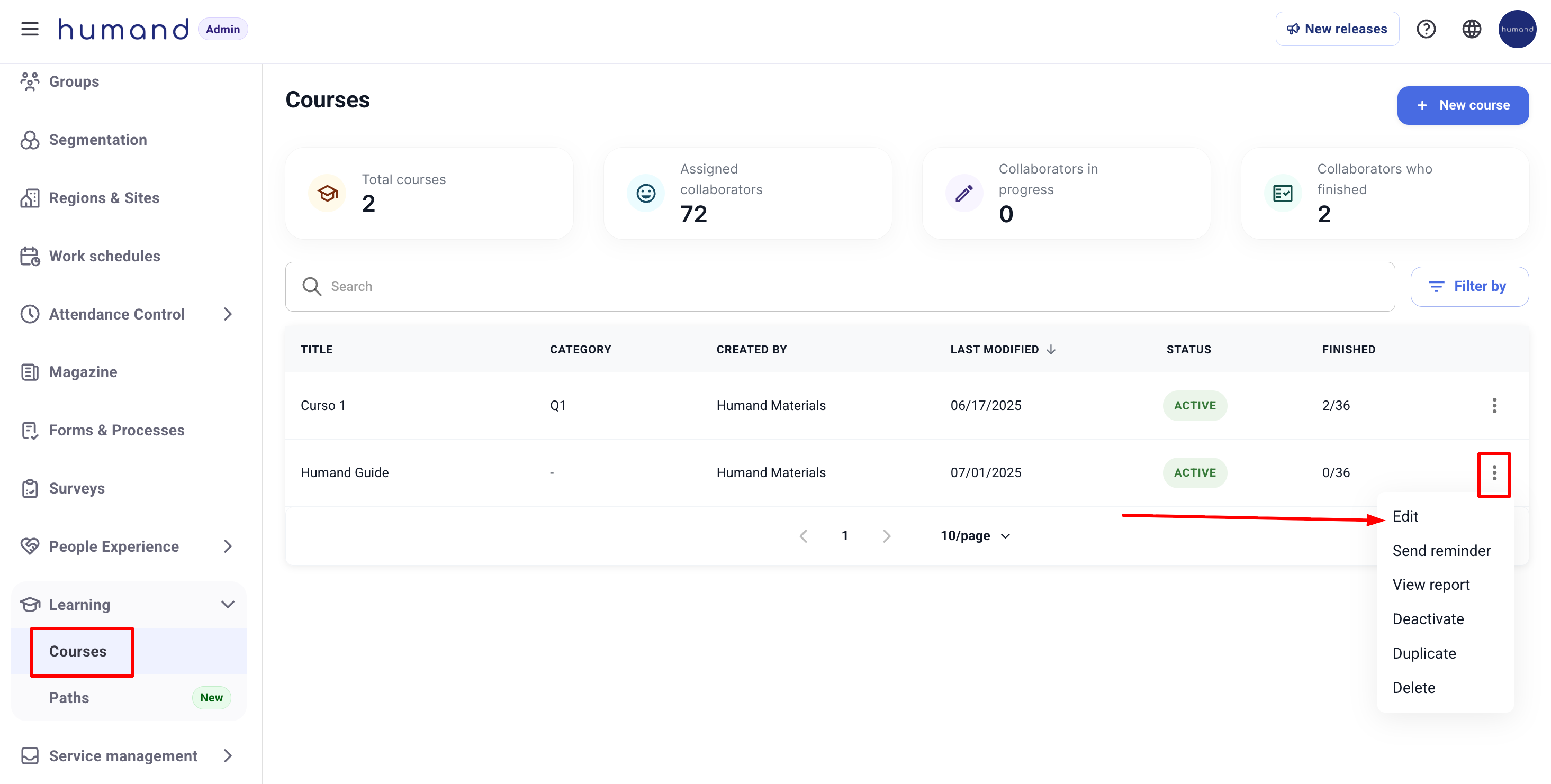Open the Filter by button

(x=1468, y=286)
